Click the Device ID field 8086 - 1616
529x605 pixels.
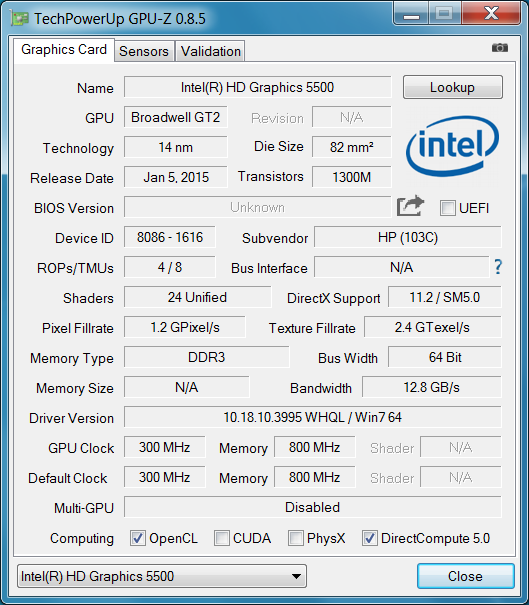point(170,237)
